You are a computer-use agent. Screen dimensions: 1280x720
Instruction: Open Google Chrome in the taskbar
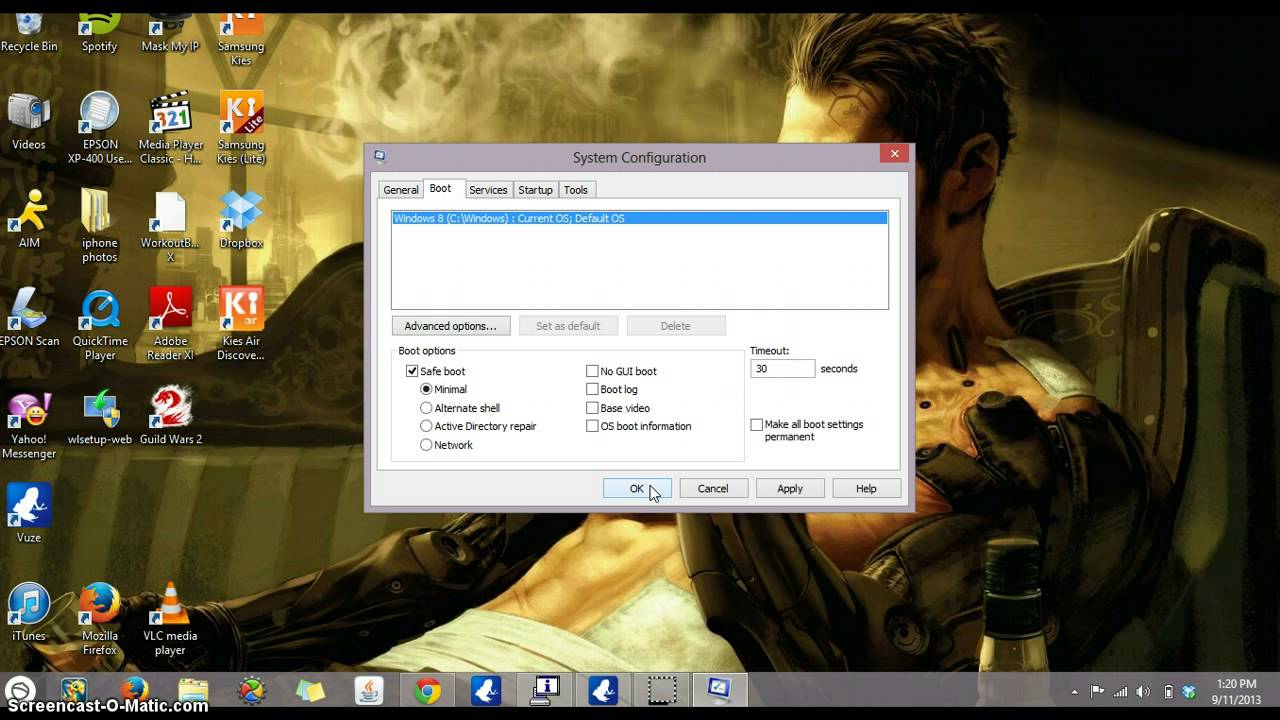(x=427, y=691)
